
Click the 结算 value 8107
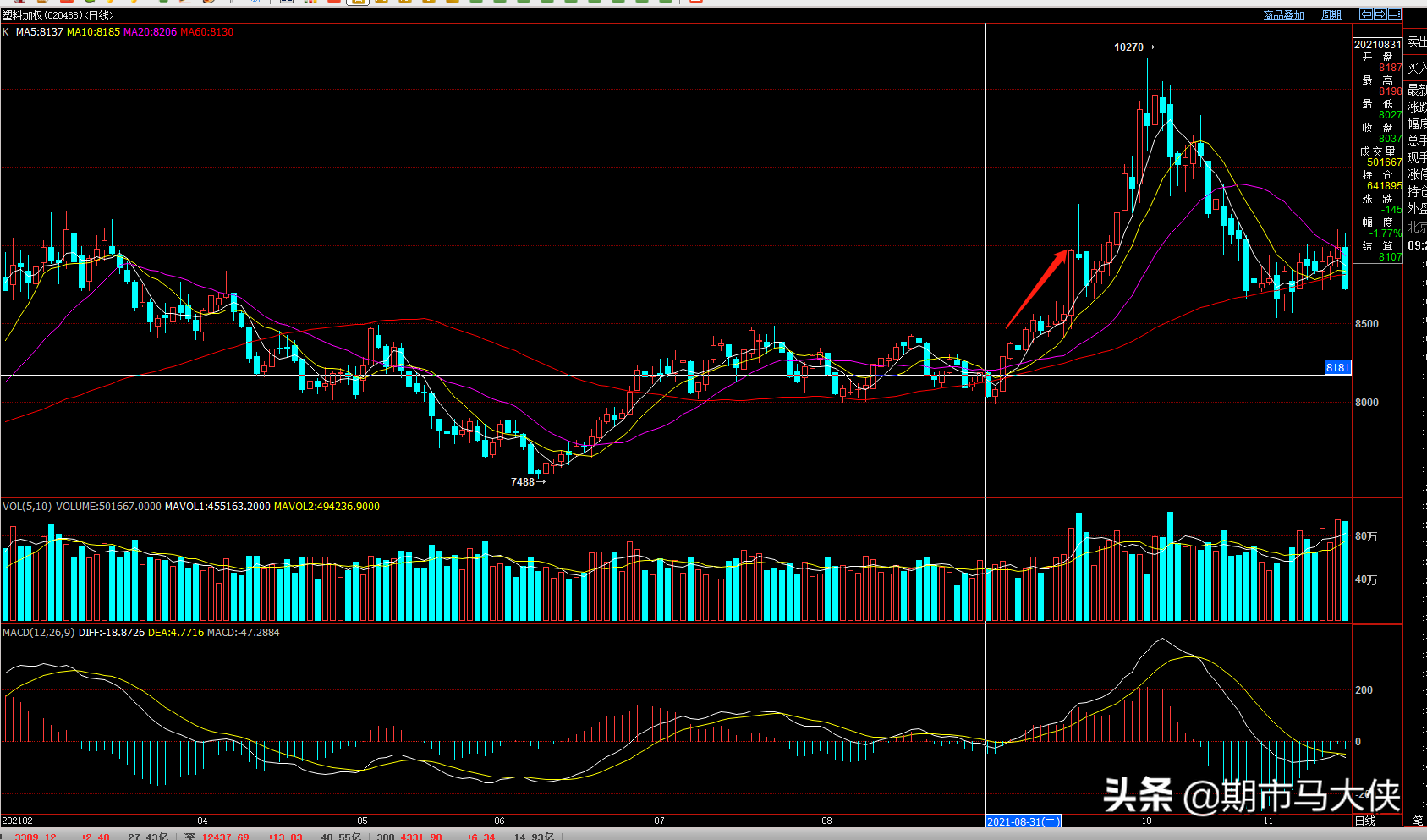[1391, 257]
